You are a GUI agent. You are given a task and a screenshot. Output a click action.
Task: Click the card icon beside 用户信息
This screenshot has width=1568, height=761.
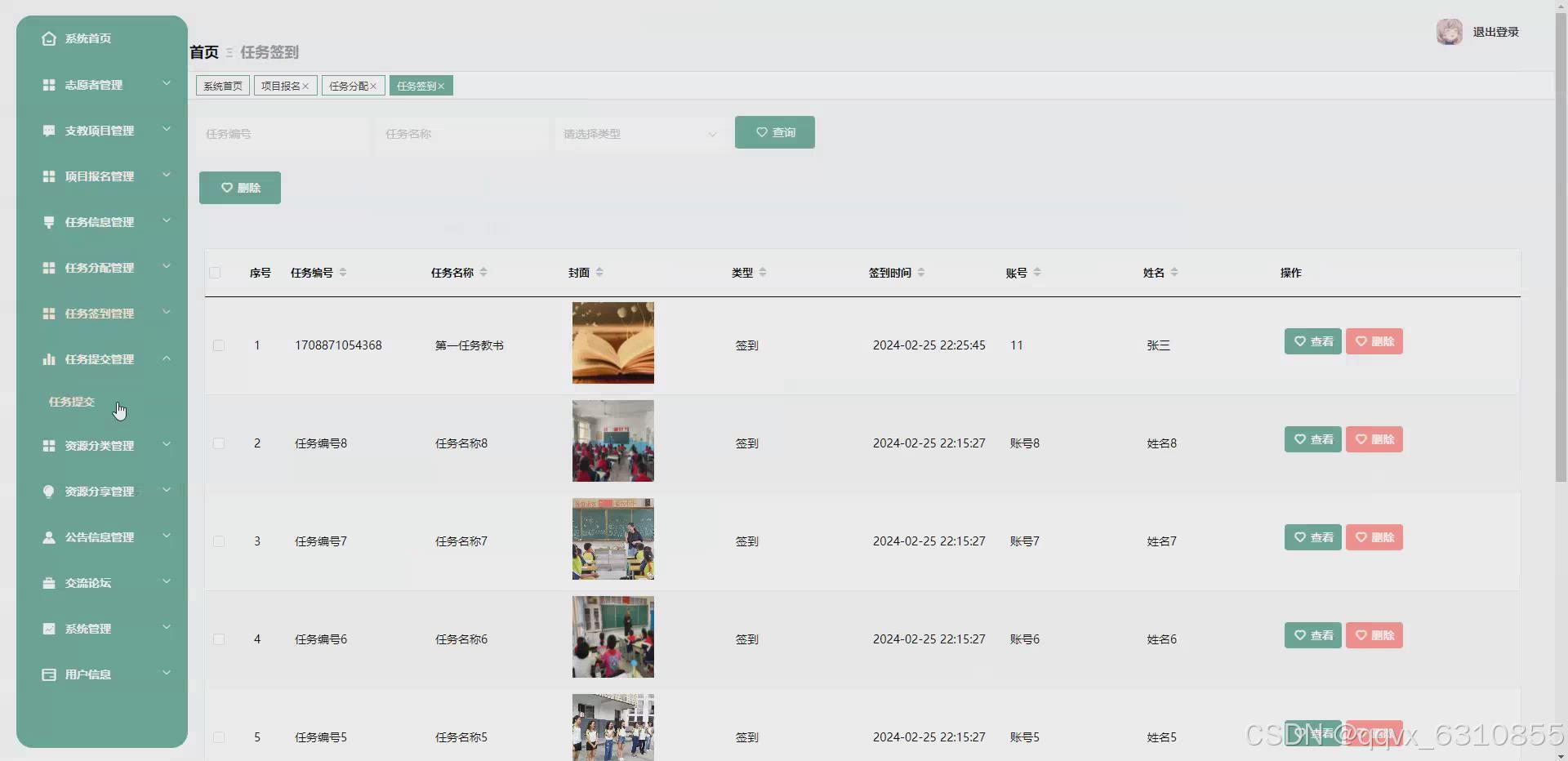click(49, 674)
